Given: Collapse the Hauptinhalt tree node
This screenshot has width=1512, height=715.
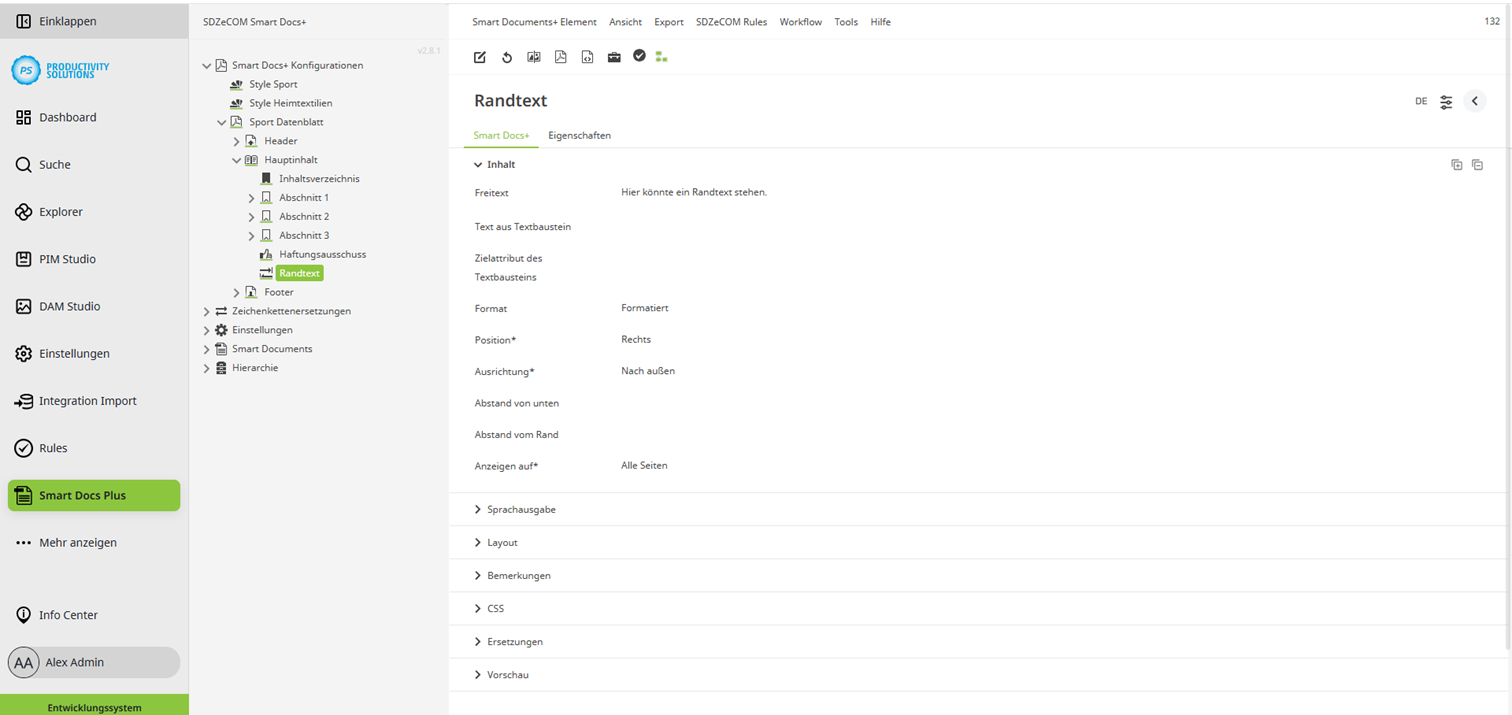Looking at the screenshot, I should 236,159.
